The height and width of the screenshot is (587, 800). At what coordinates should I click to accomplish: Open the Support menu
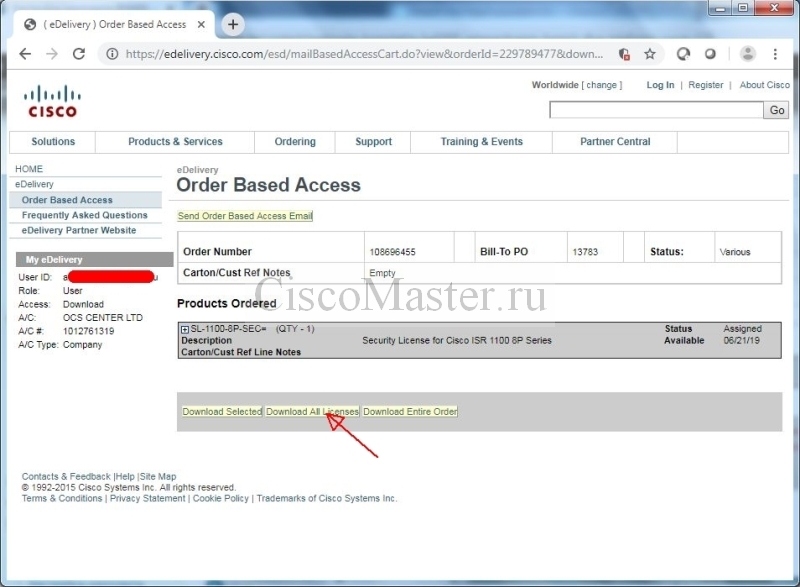373,141
